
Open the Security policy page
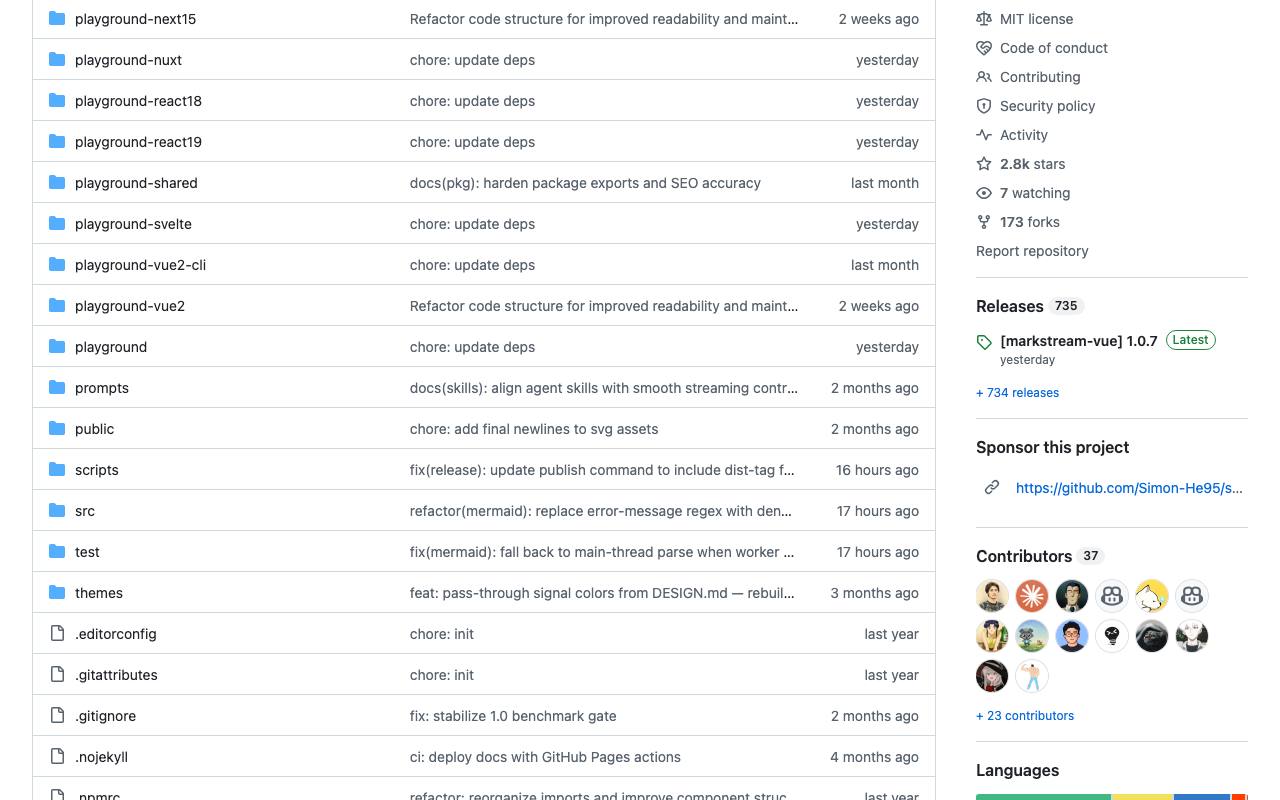pyautogui.click(x=1047, y=106)
